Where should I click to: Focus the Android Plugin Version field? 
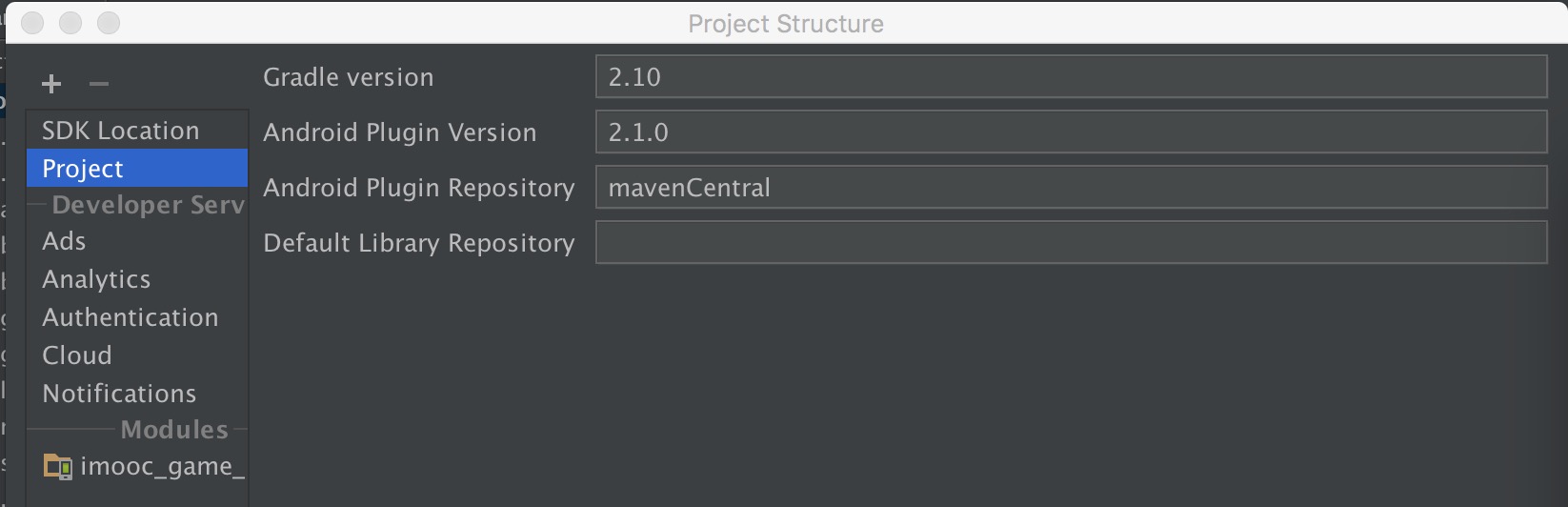pyautogui.click(x=1071, y=132)
